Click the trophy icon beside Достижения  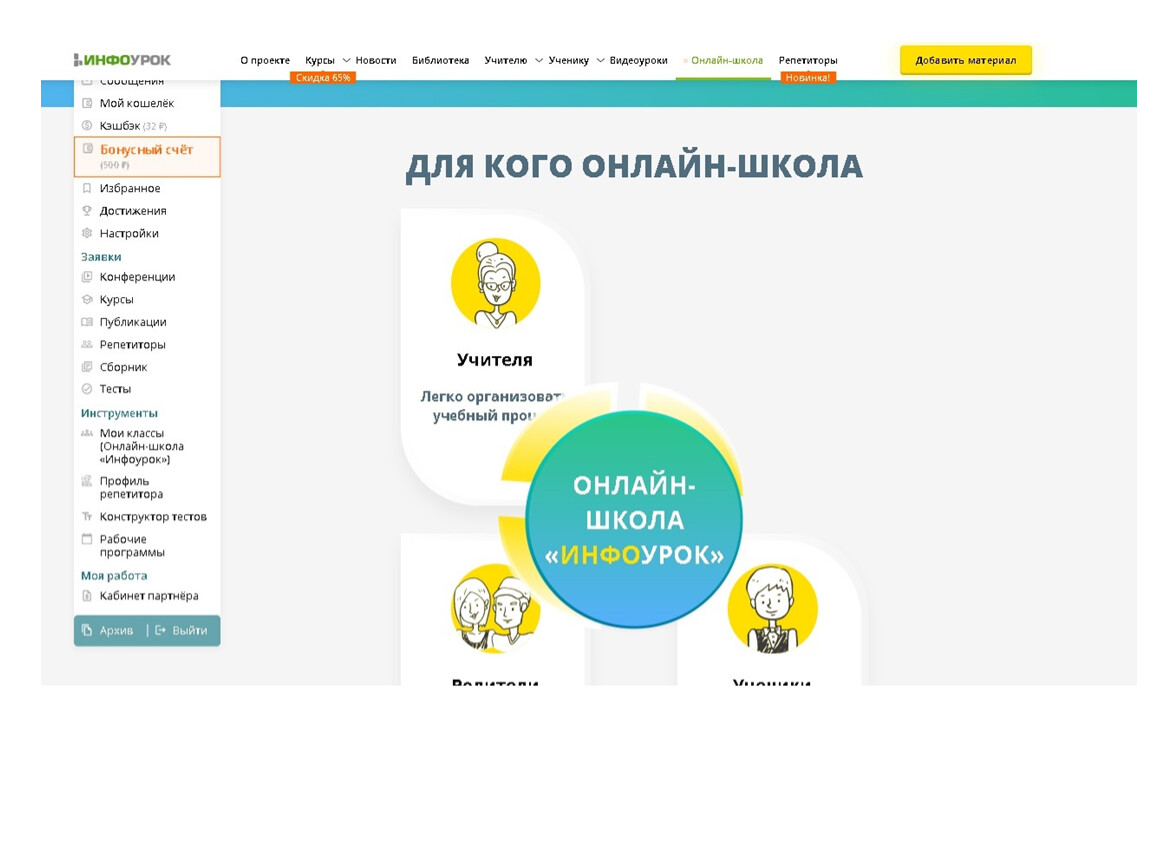(87, 211)
